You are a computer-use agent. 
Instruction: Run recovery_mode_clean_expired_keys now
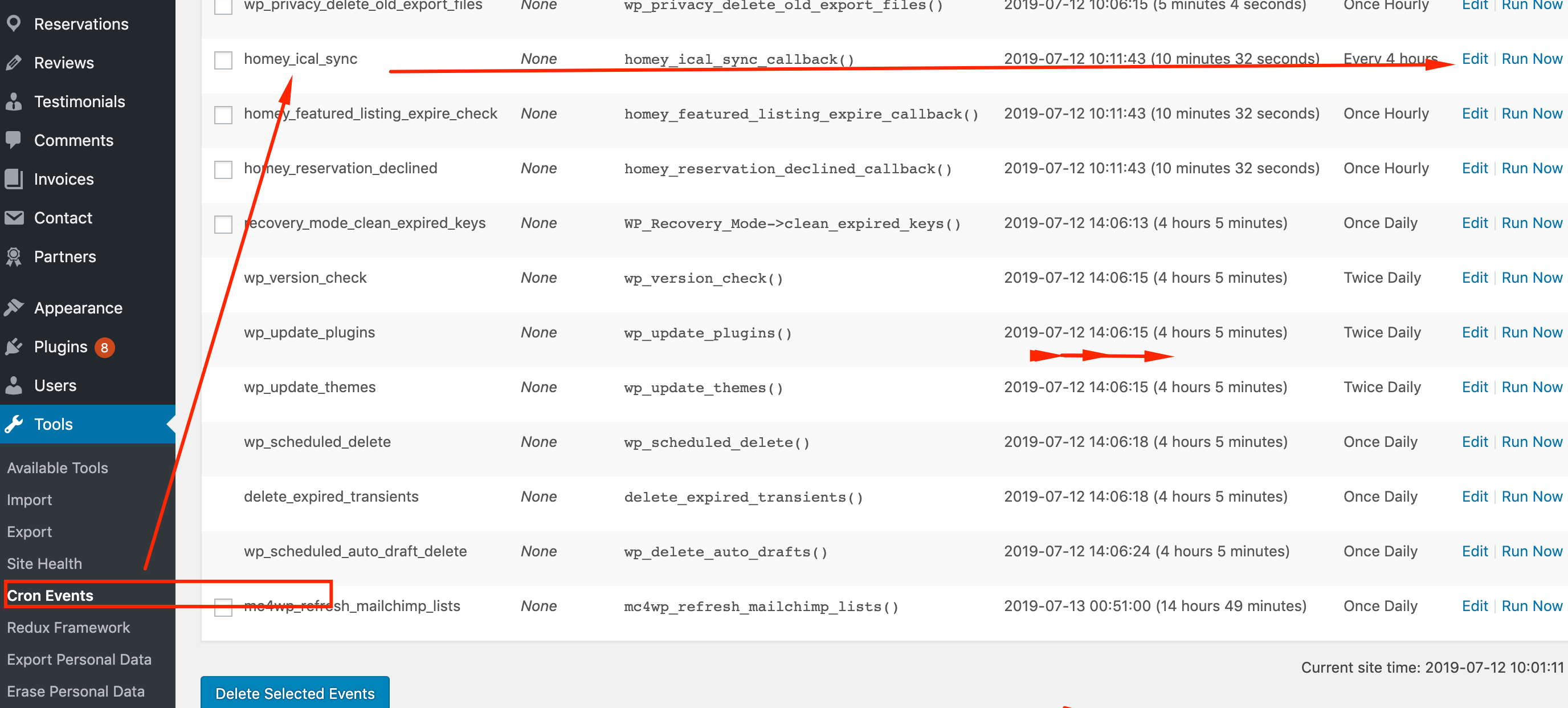point(1532,223)
